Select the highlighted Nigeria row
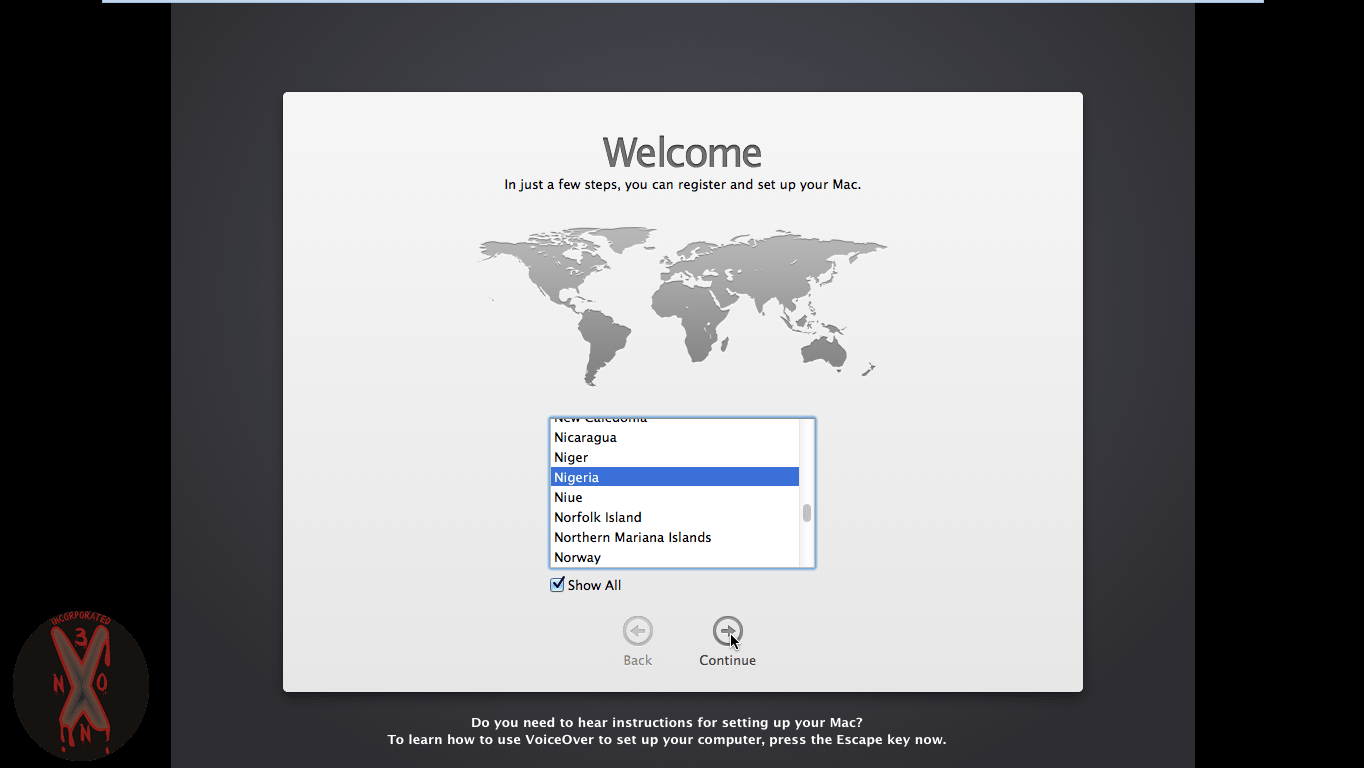 click(675, 477)
